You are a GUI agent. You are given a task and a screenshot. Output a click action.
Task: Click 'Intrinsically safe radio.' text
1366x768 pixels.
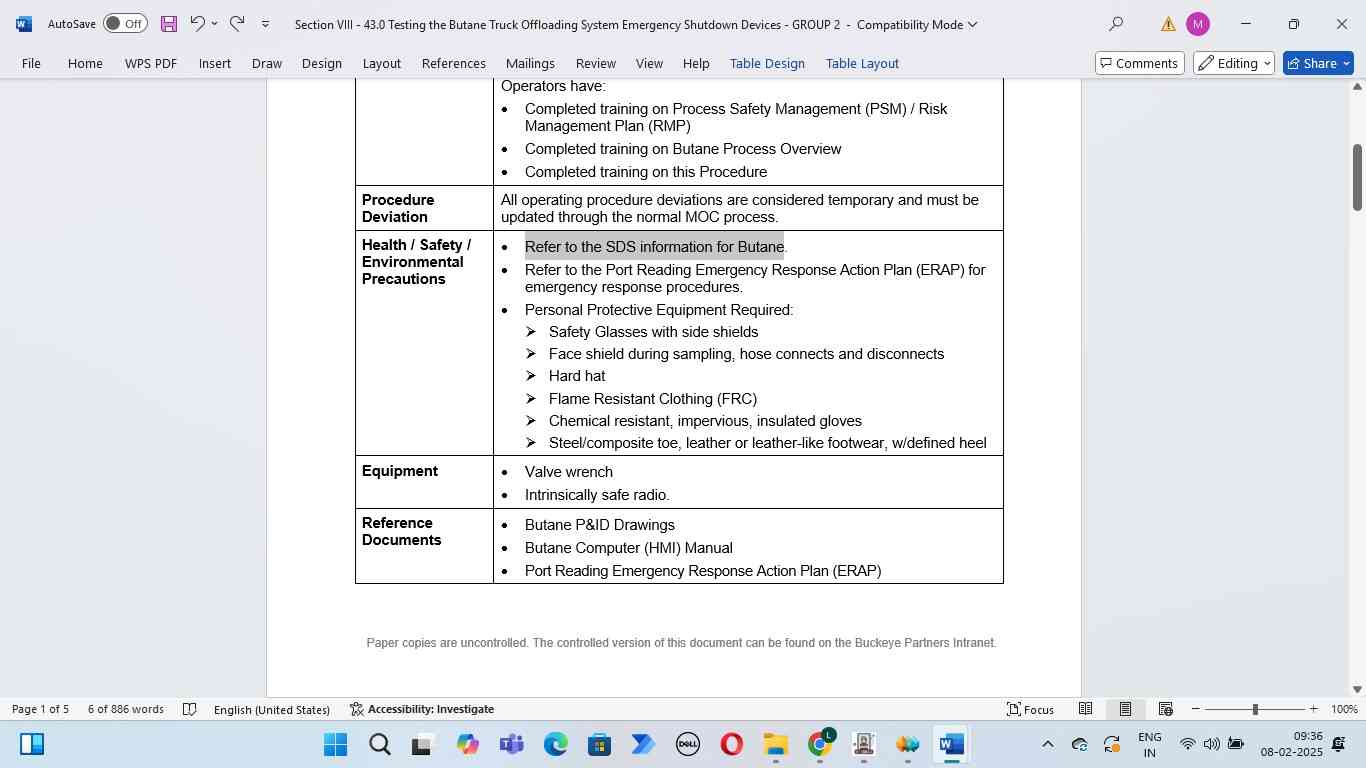click(x=597, y=495)
